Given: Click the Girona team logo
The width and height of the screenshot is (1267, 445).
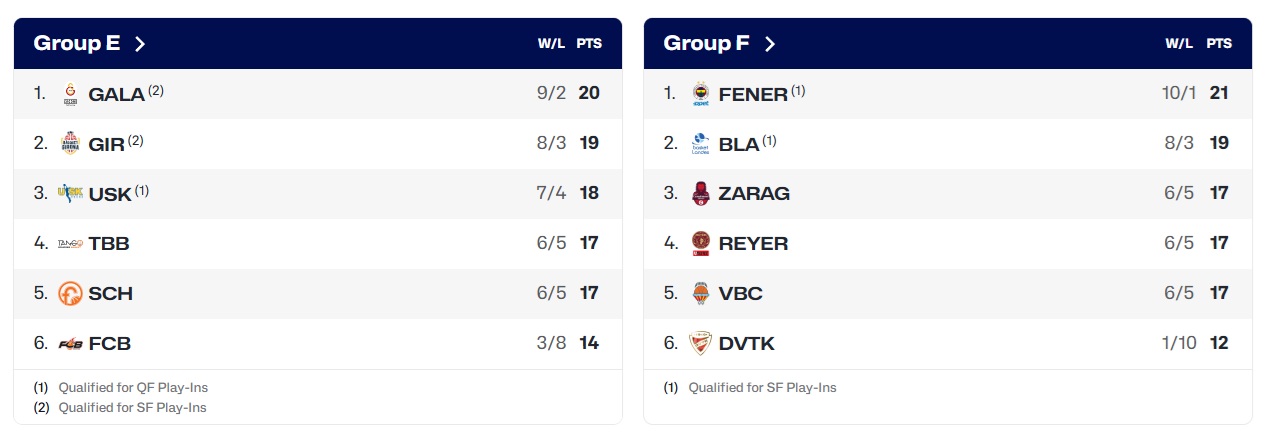Looking at the screenshot, I should pos(70,143).
